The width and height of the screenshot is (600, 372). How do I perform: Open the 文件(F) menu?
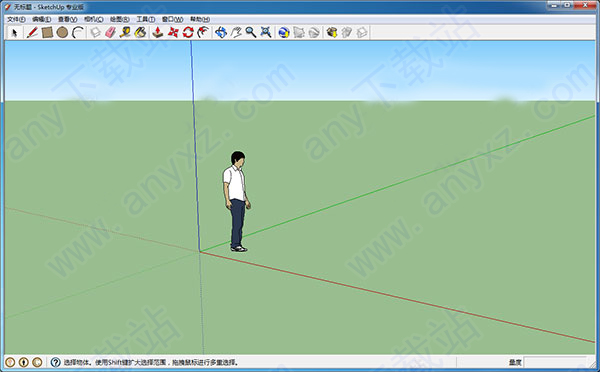coord(16,19)
